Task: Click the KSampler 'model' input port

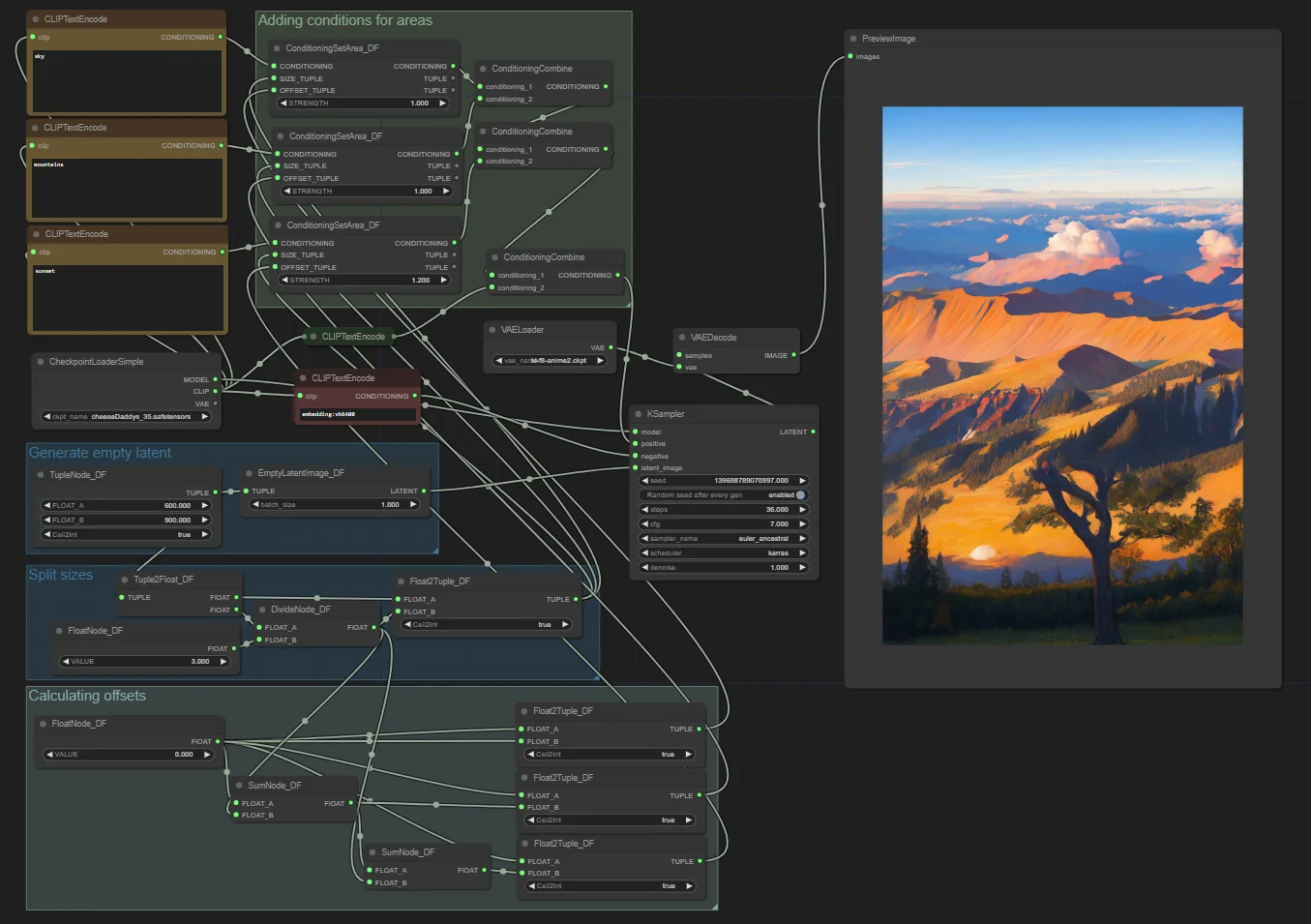Action: pos(635,432)
